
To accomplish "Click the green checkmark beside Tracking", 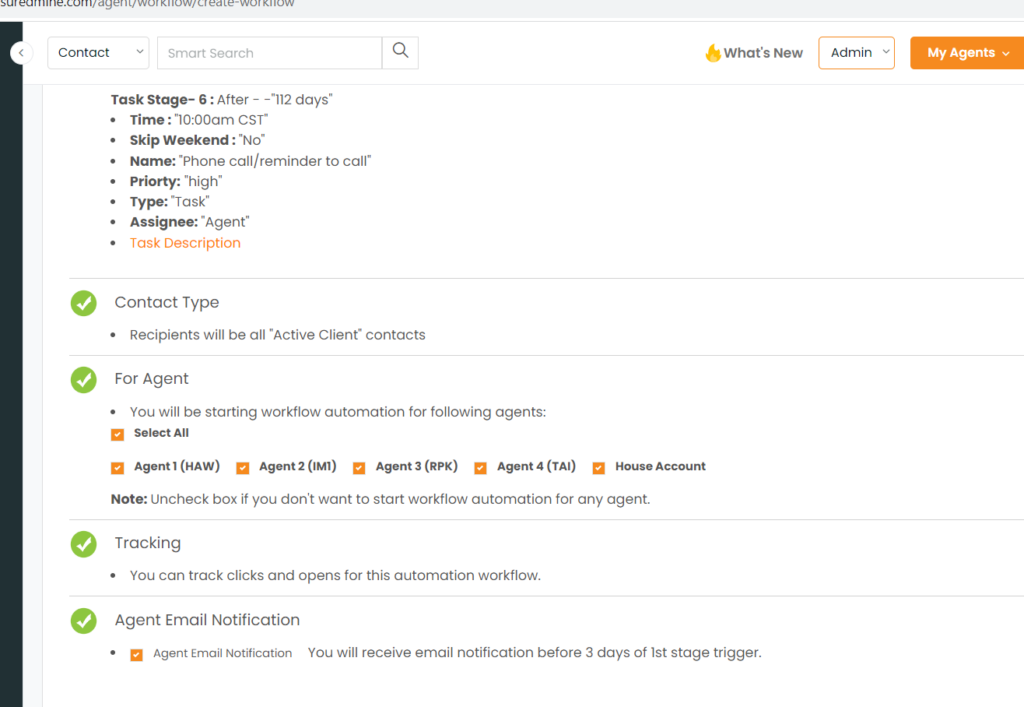I will (x=83, y=544).
